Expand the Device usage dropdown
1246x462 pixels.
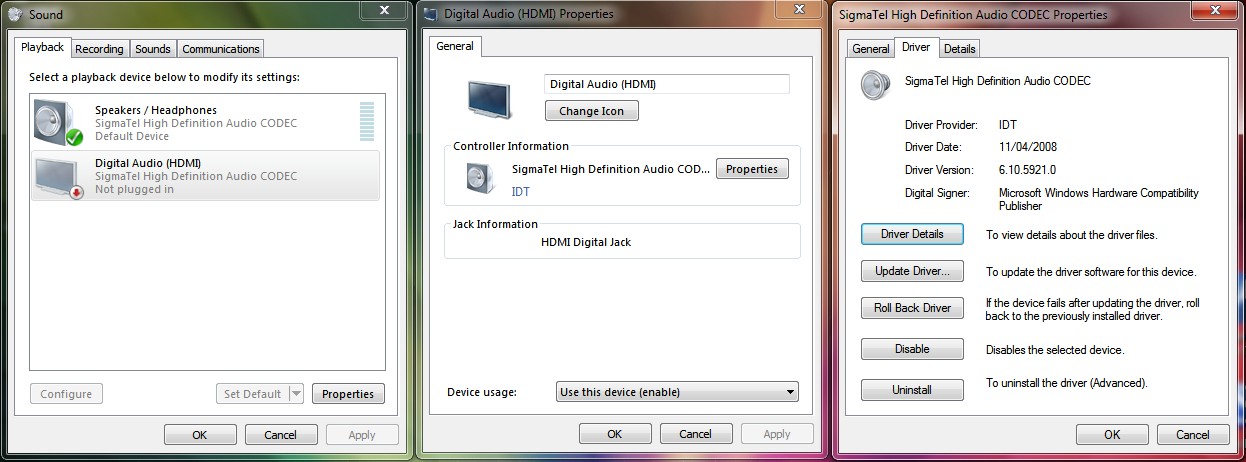[x=678, y=392]
